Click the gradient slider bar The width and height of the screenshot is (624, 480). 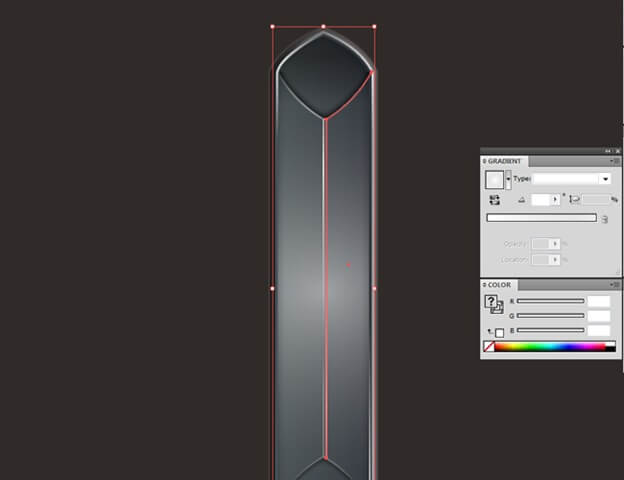pos(542,218)
